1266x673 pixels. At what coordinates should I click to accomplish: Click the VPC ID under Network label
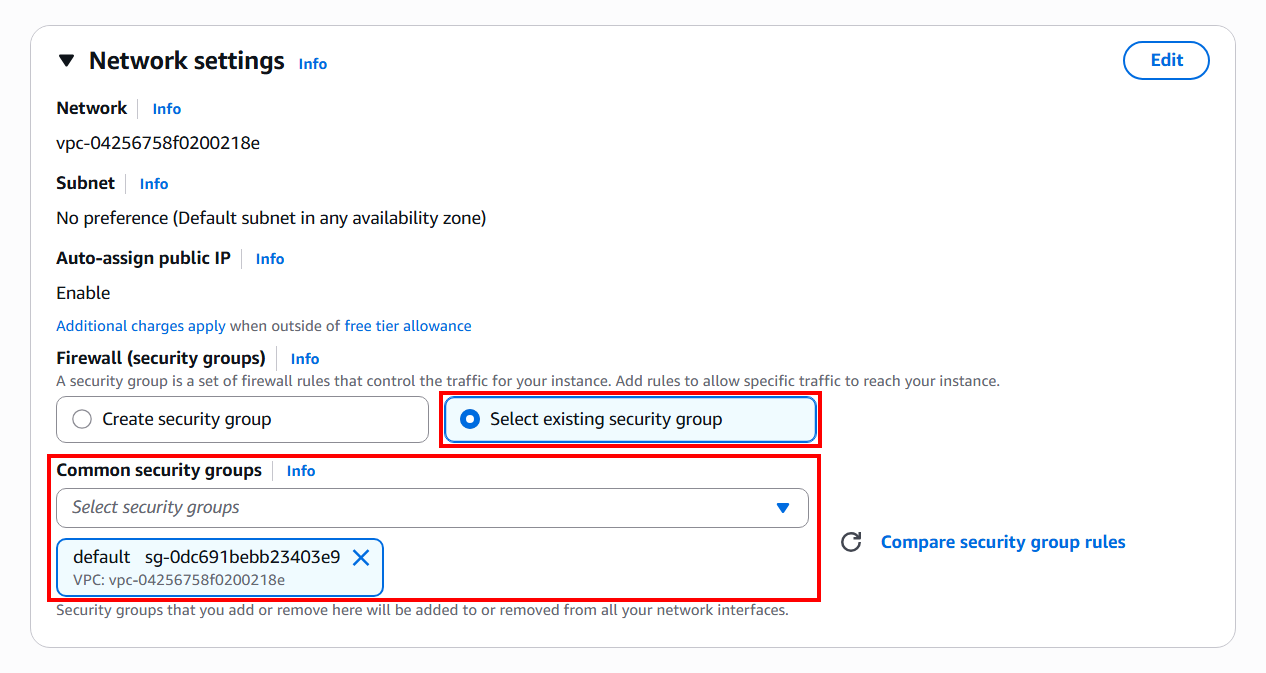click(158, 143)
